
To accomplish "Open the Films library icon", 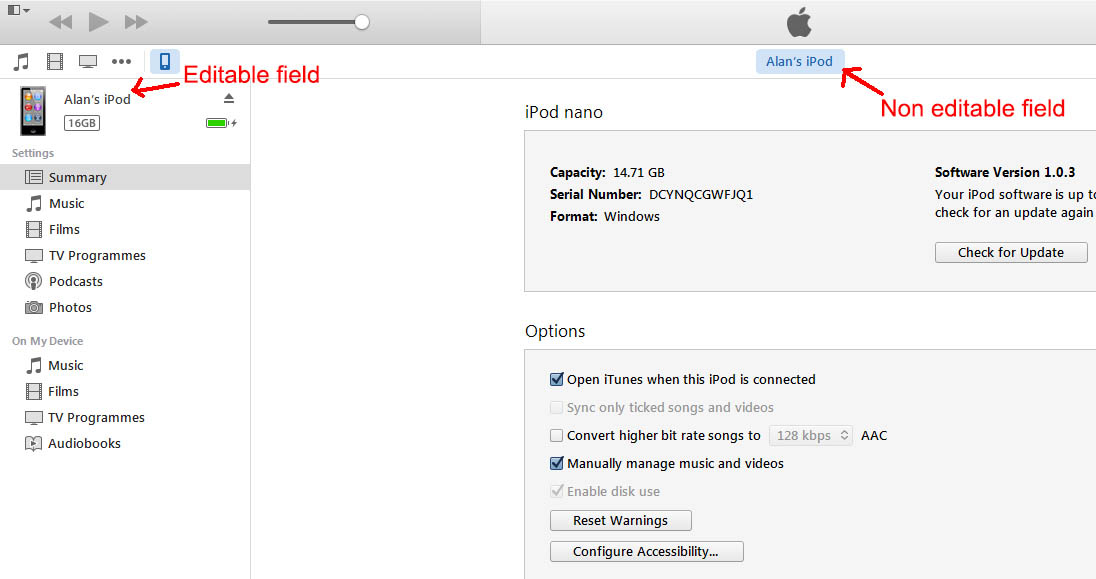I will (x=55, y=62).
